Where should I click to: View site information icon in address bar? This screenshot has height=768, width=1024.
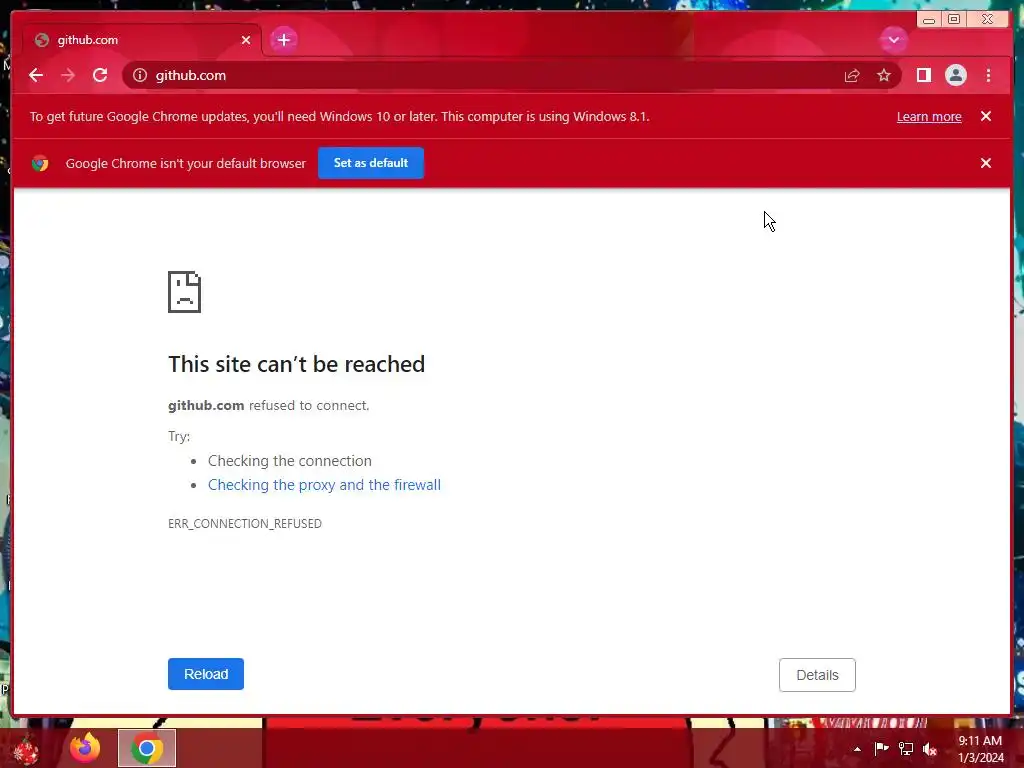(140, 75)
